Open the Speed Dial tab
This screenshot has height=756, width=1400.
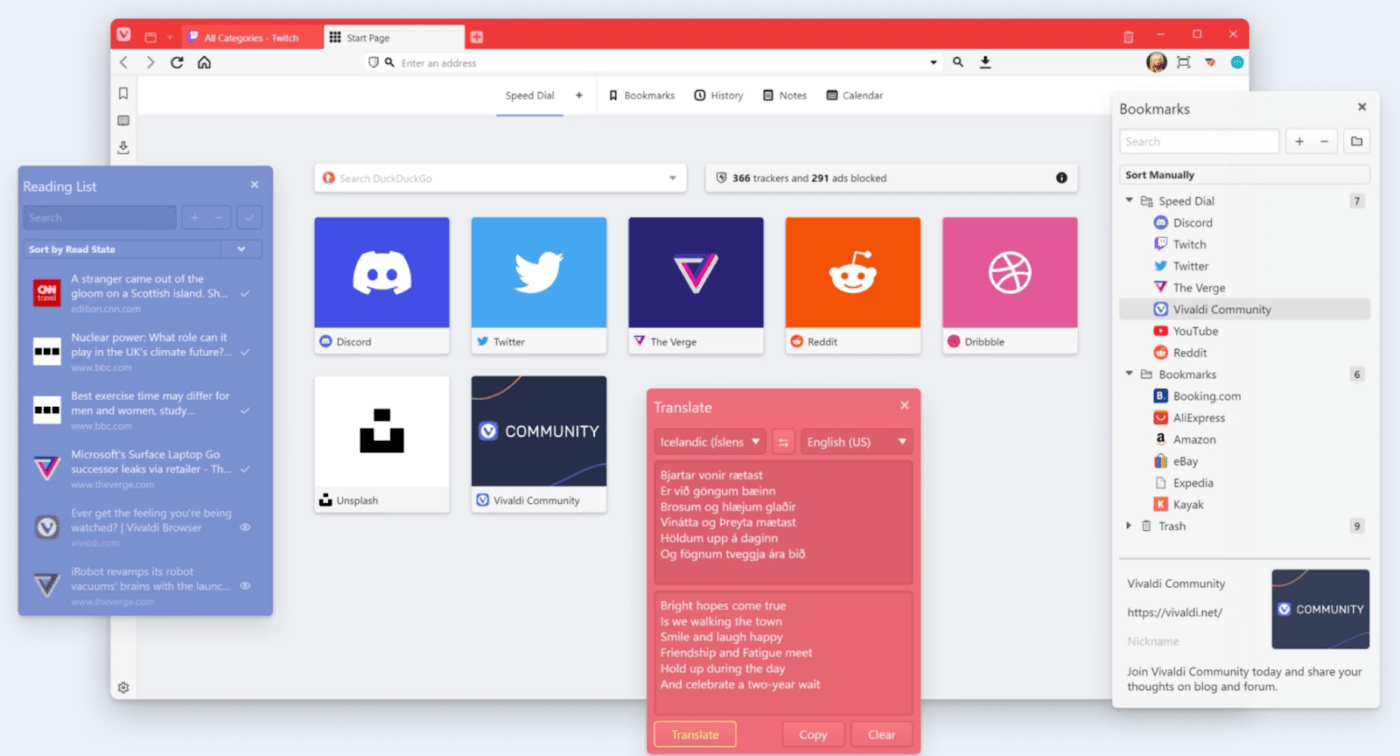pyautogui.click(x=529, y=96)
